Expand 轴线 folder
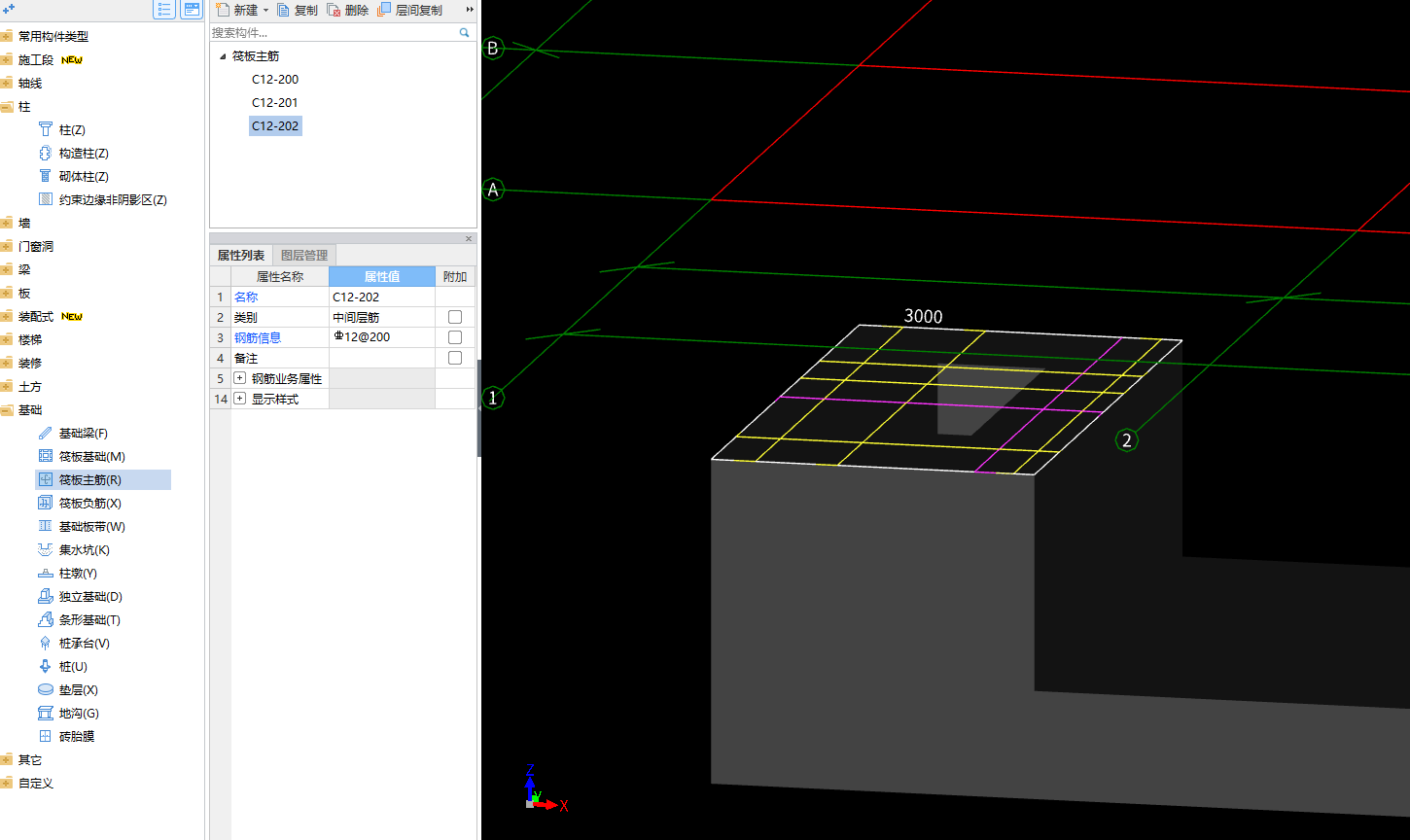 pyautogui.click(x=7, y=83)
